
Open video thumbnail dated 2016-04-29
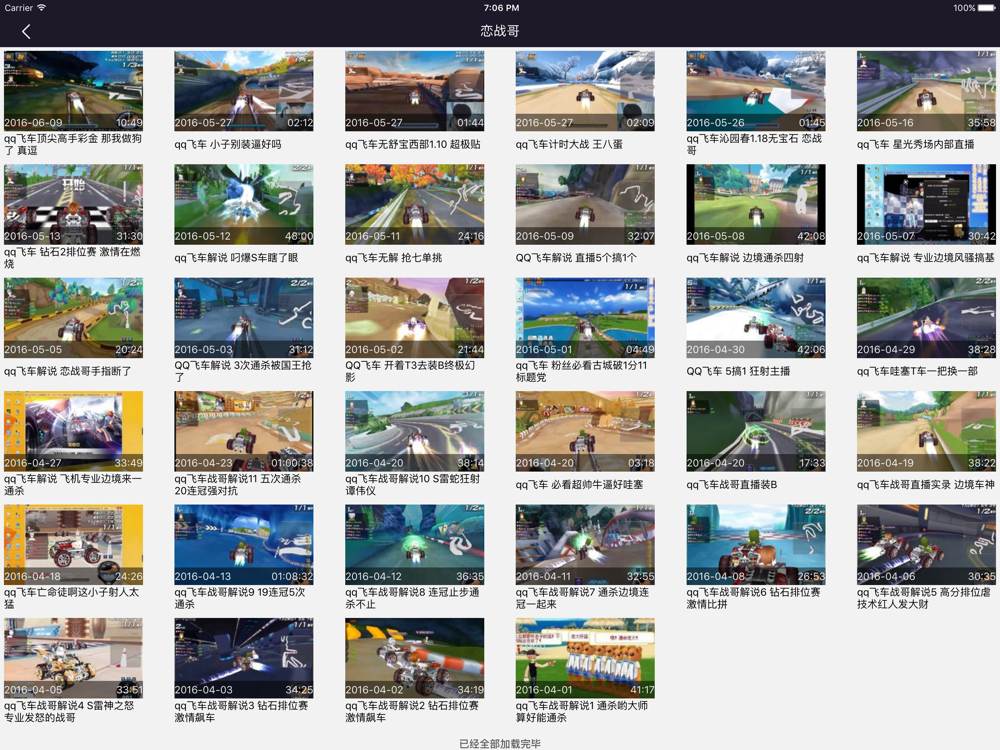coord(926,318)
